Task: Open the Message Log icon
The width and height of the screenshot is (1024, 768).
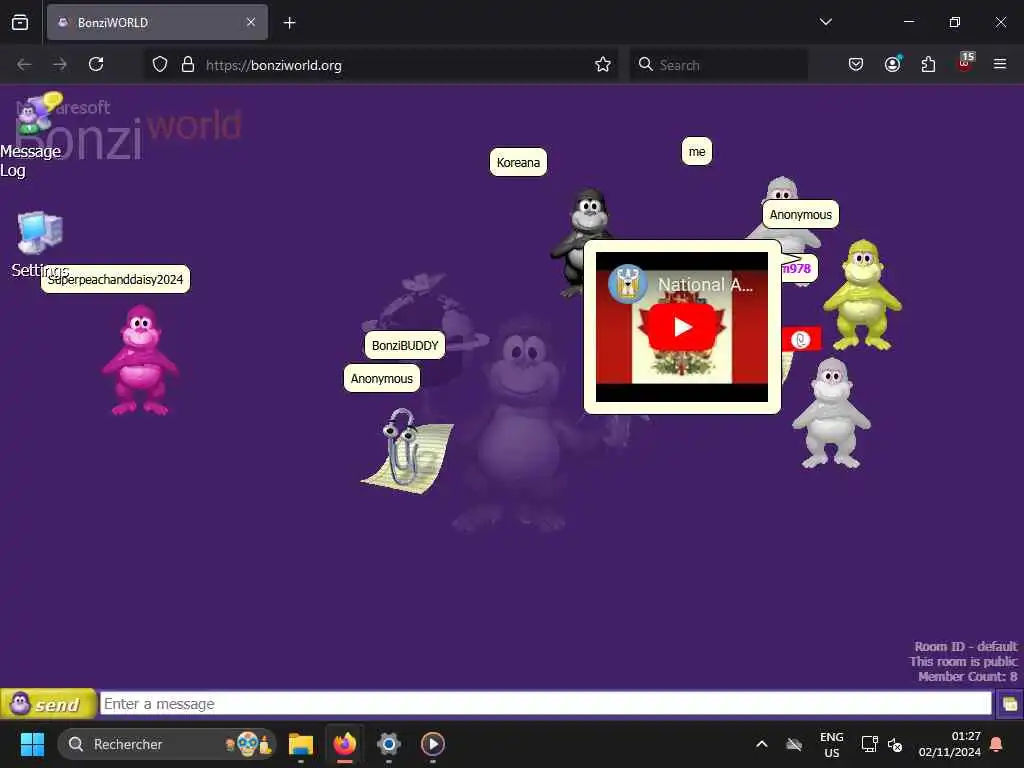Action: (38, 114)
